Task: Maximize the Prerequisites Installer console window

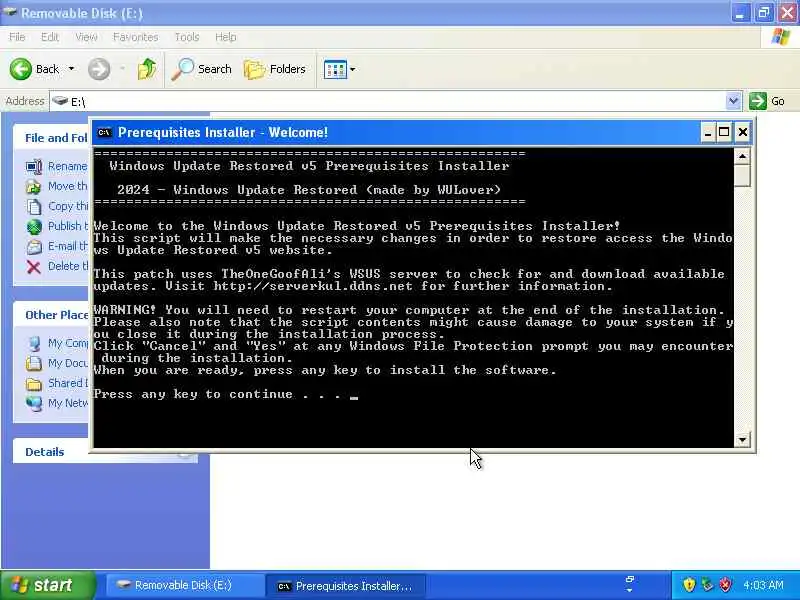Action: (724, 133)
